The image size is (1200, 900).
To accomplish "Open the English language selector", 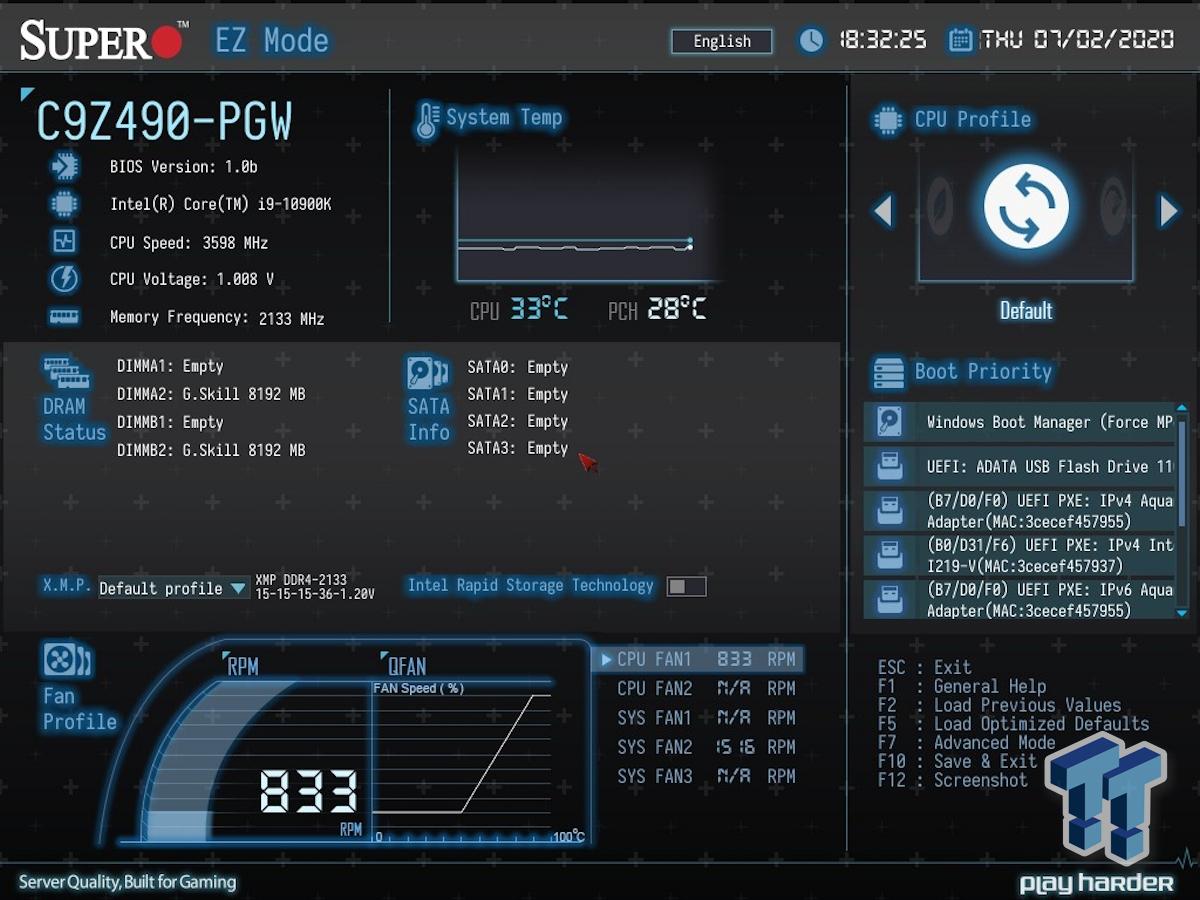I will (x=722, y=41).
